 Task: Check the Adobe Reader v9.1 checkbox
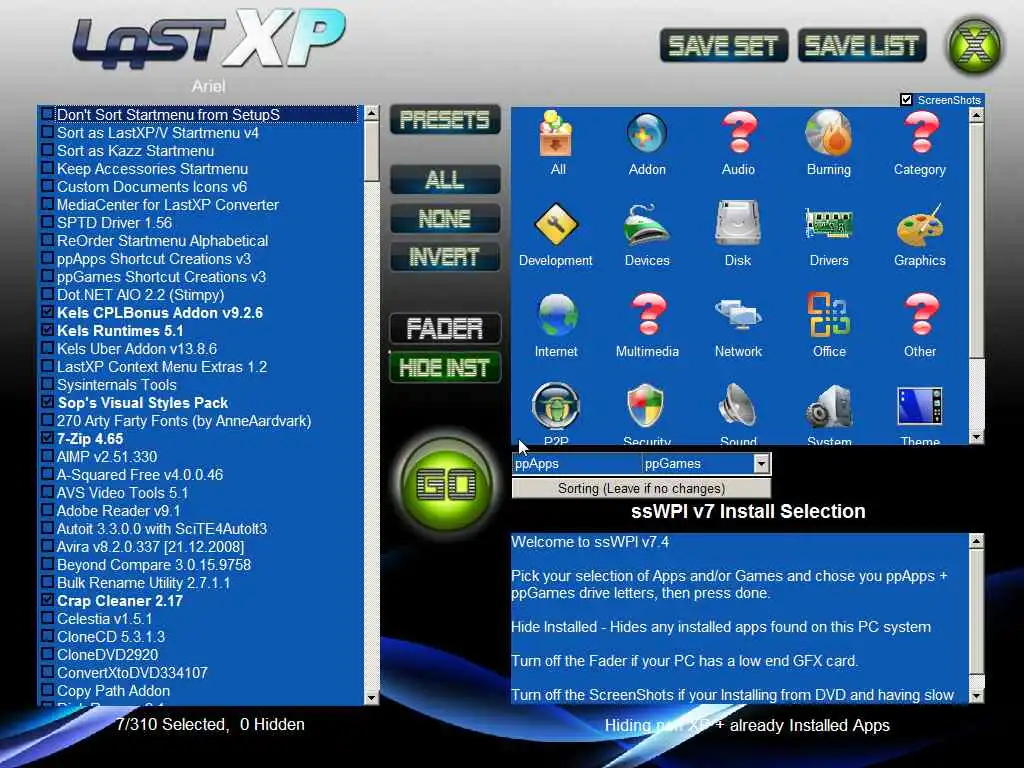click(48, 509)
